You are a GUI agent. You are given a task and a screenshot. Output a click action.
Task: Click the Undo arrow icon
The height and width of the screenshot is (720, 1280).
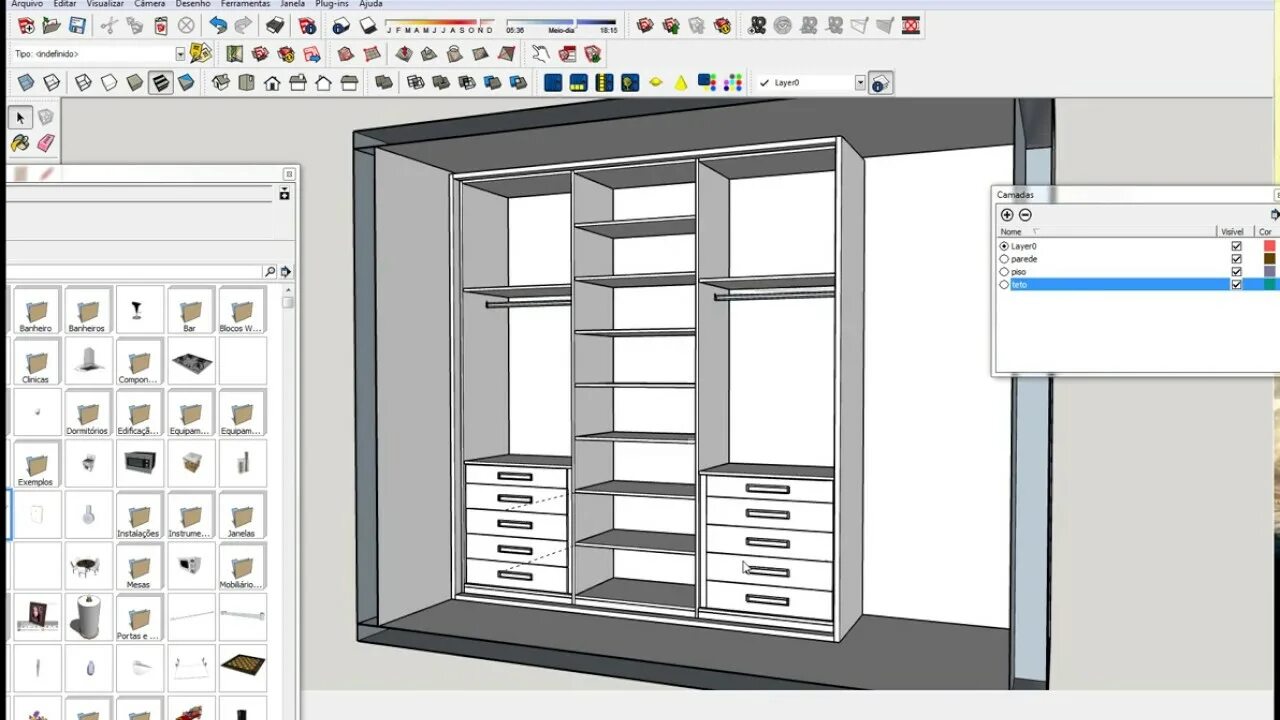(218, 26)
